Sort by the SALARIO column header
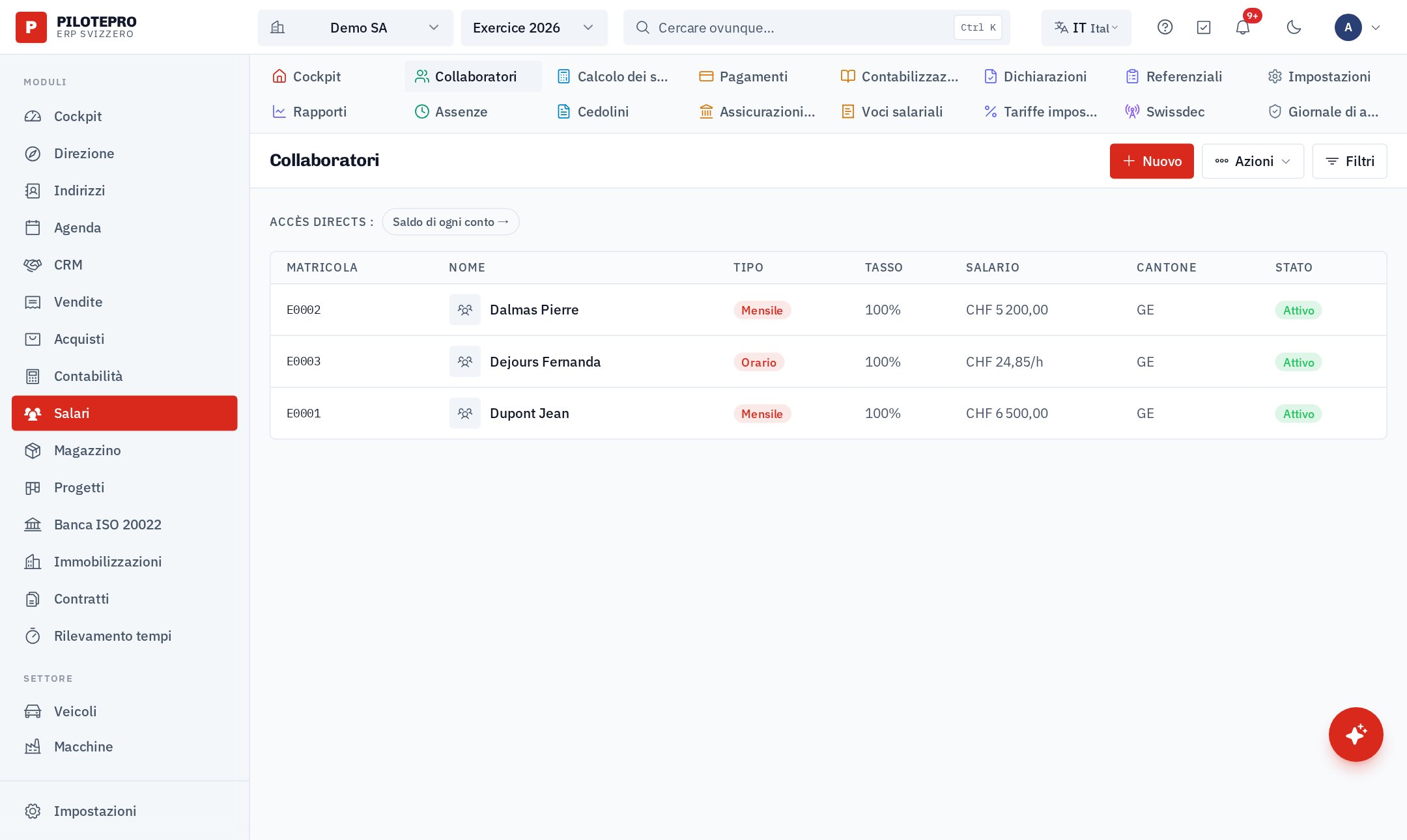 (x=992, y=267)
